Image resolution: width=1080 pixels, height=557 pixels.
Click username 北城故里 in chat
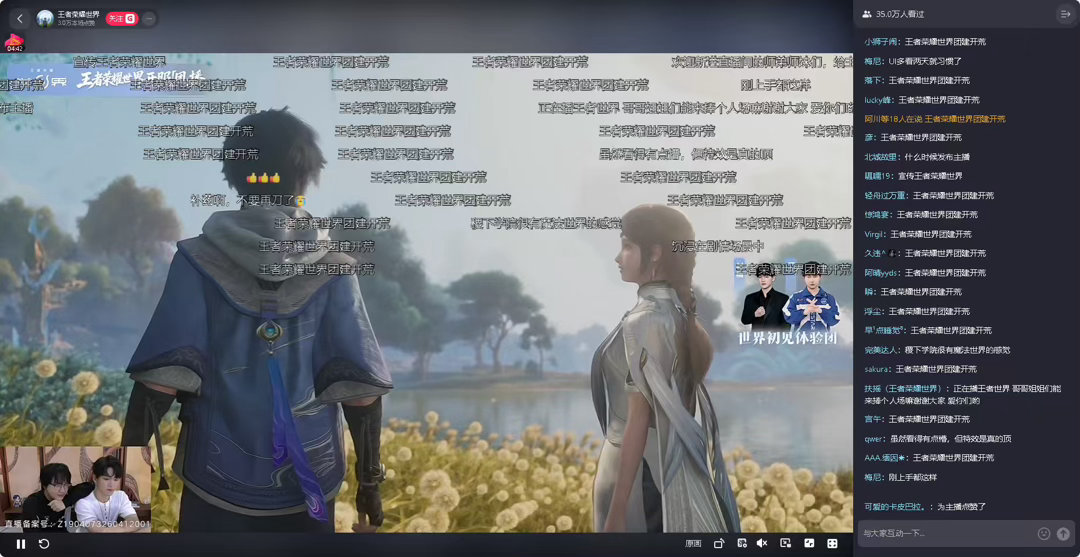881,157
